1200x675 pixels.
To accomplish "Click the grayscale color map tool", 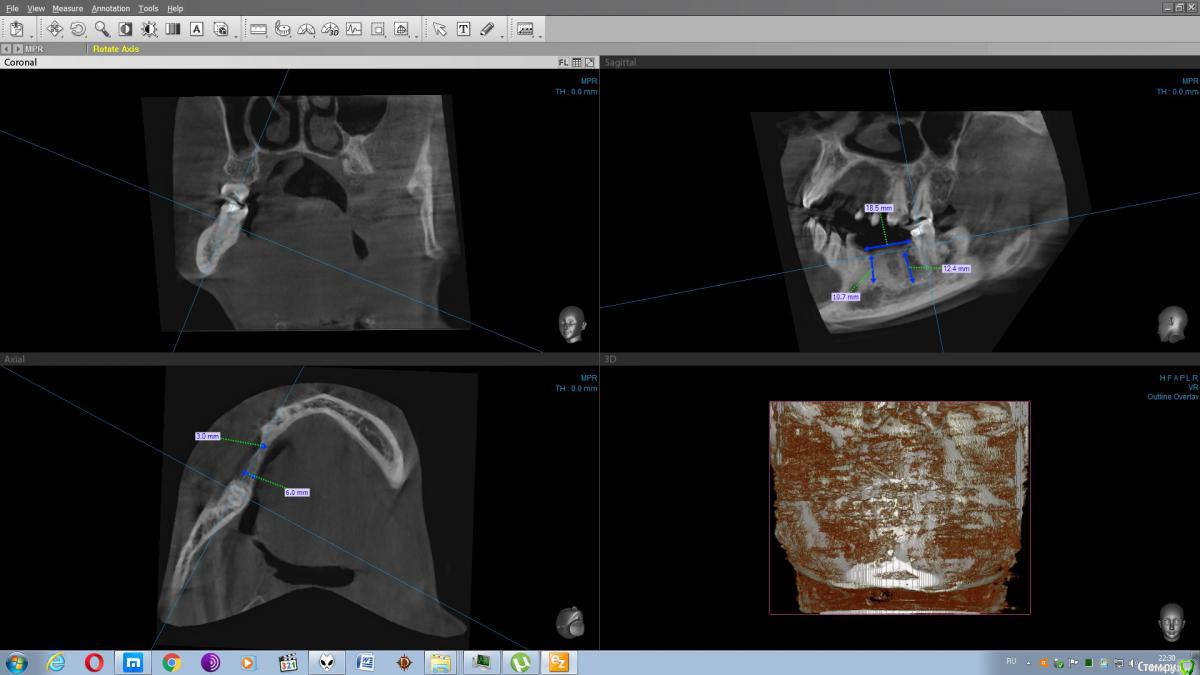I will (x=173, y=29).
